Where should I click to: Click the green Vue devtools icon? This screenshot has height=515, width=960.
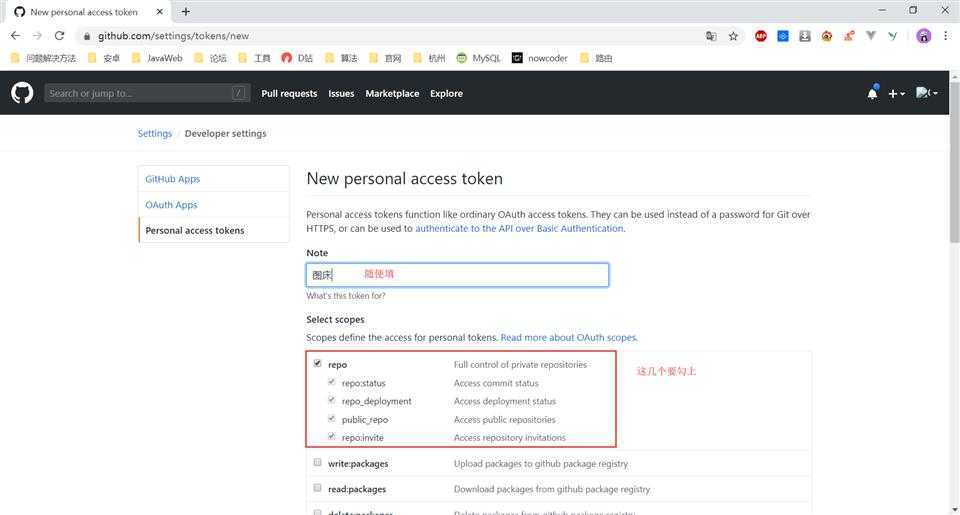click(893, 36)
